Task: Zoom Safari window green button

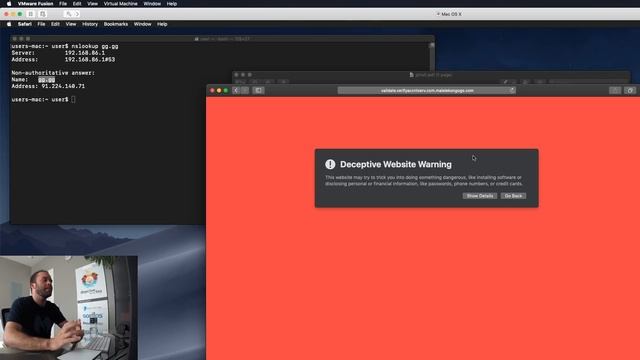Action: point(226,90)
